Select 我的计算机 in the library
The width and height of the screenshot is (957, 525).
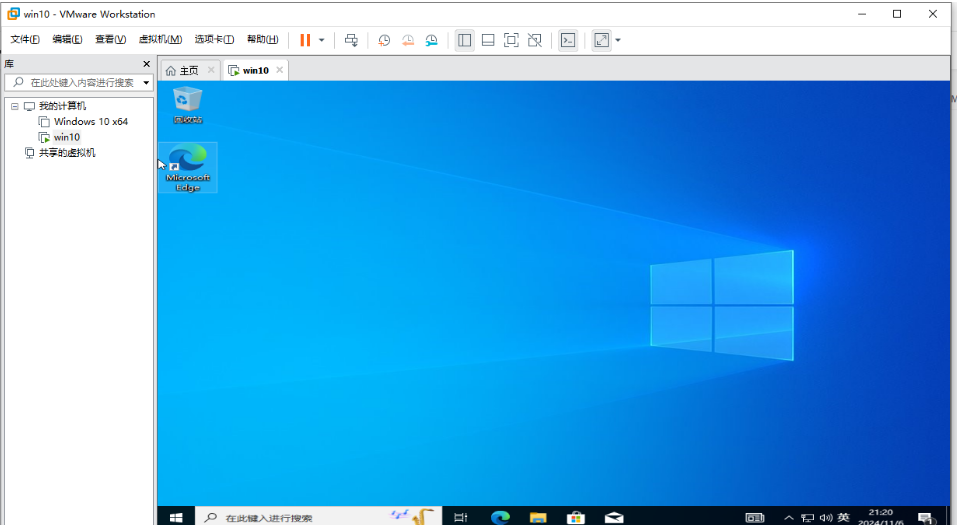62,106
